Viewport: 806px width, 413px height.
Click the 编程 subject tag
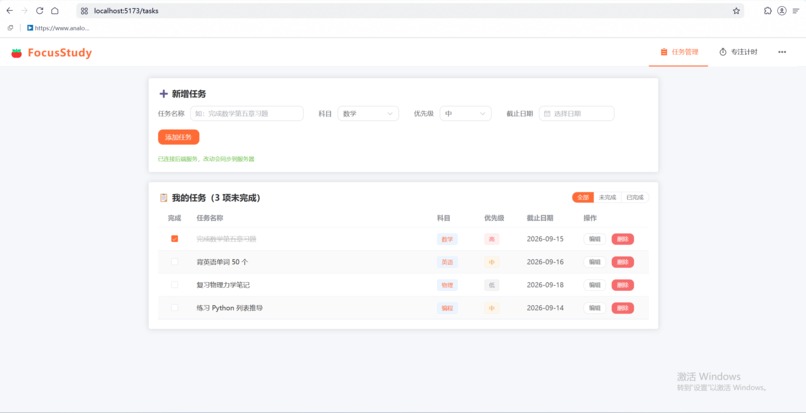[447, 308]
